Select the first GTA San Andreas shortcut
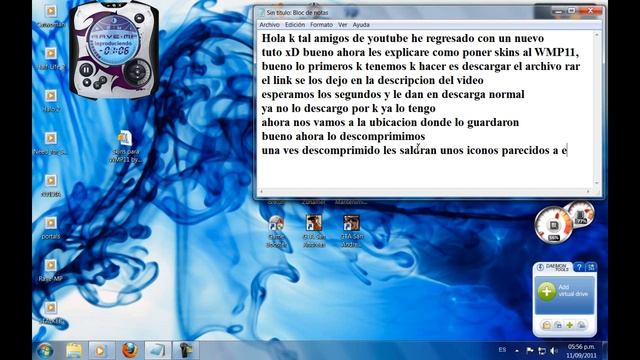640x360 pixels. point(314,231)
